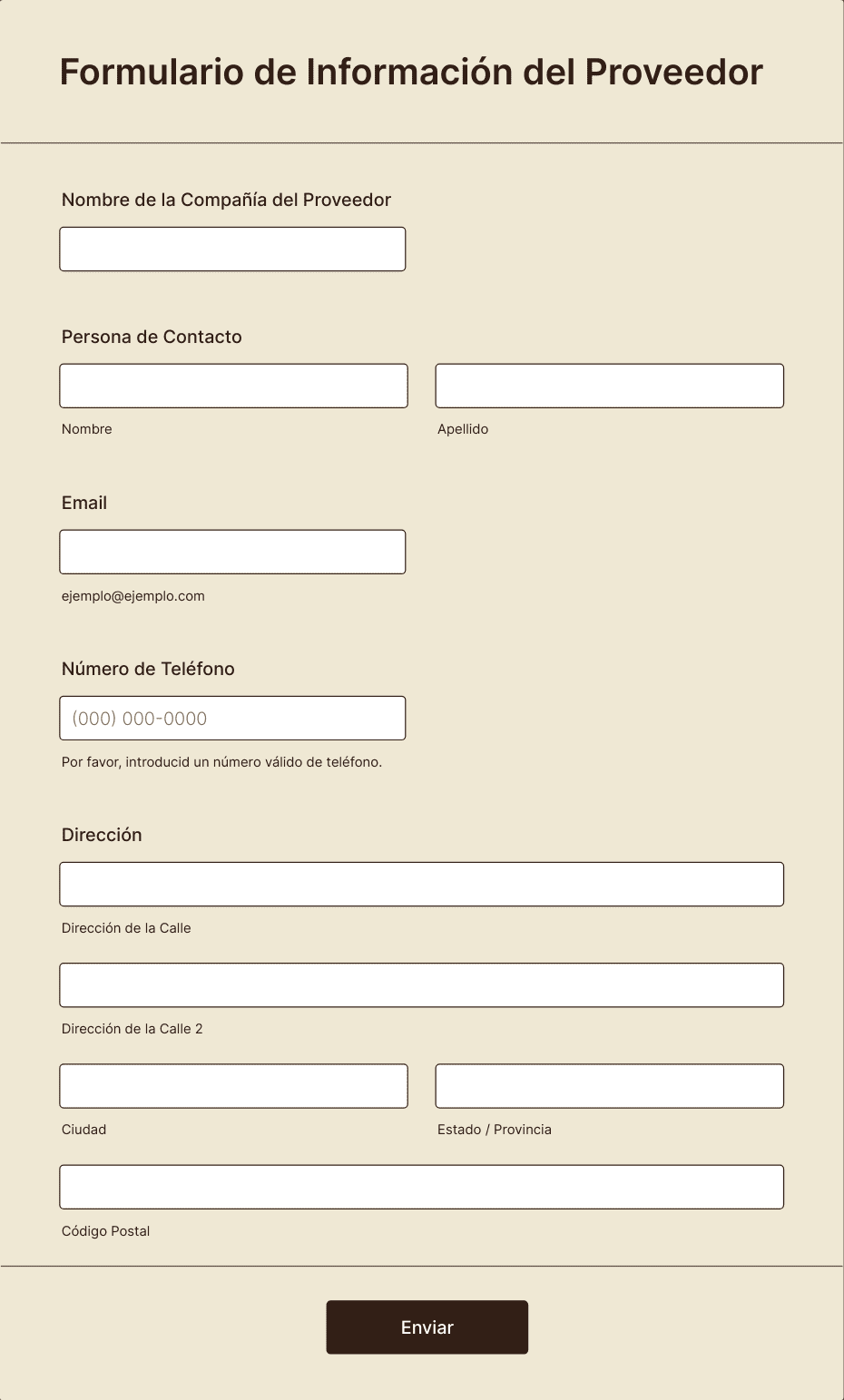Viewport: 844px width, 1400px height.
Task: Click the Estado / Provincia input field
Action: coord(609,1086)
